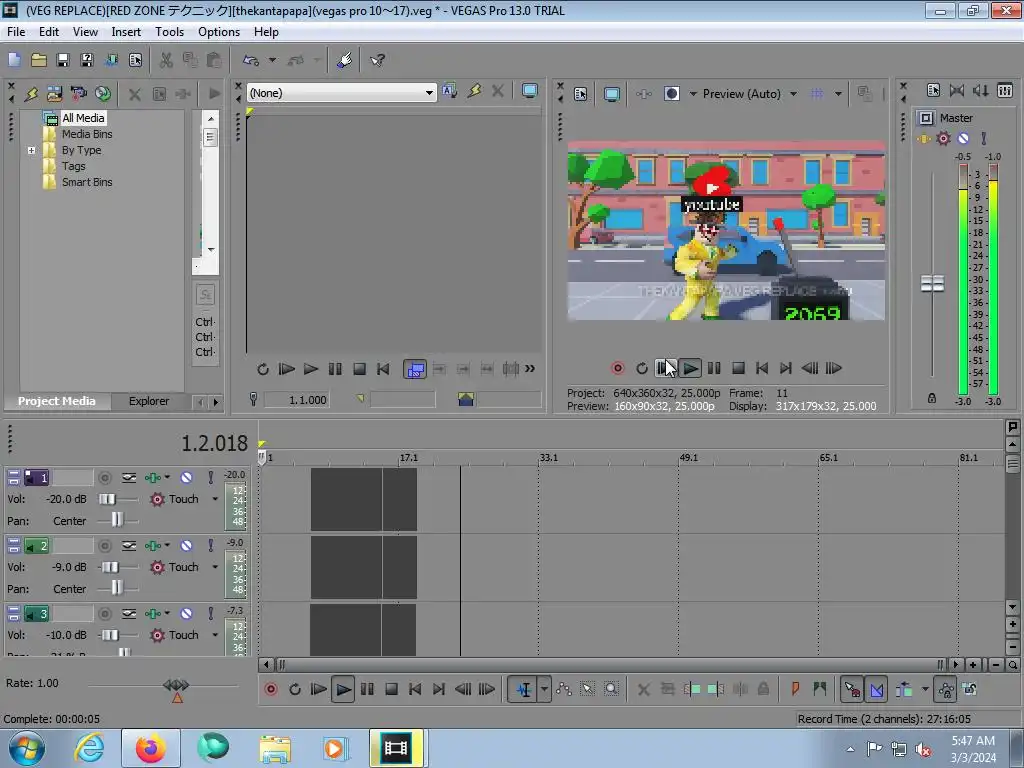
Task: Click the 17.1 ruler mark on the timeline
Action: 409,458
